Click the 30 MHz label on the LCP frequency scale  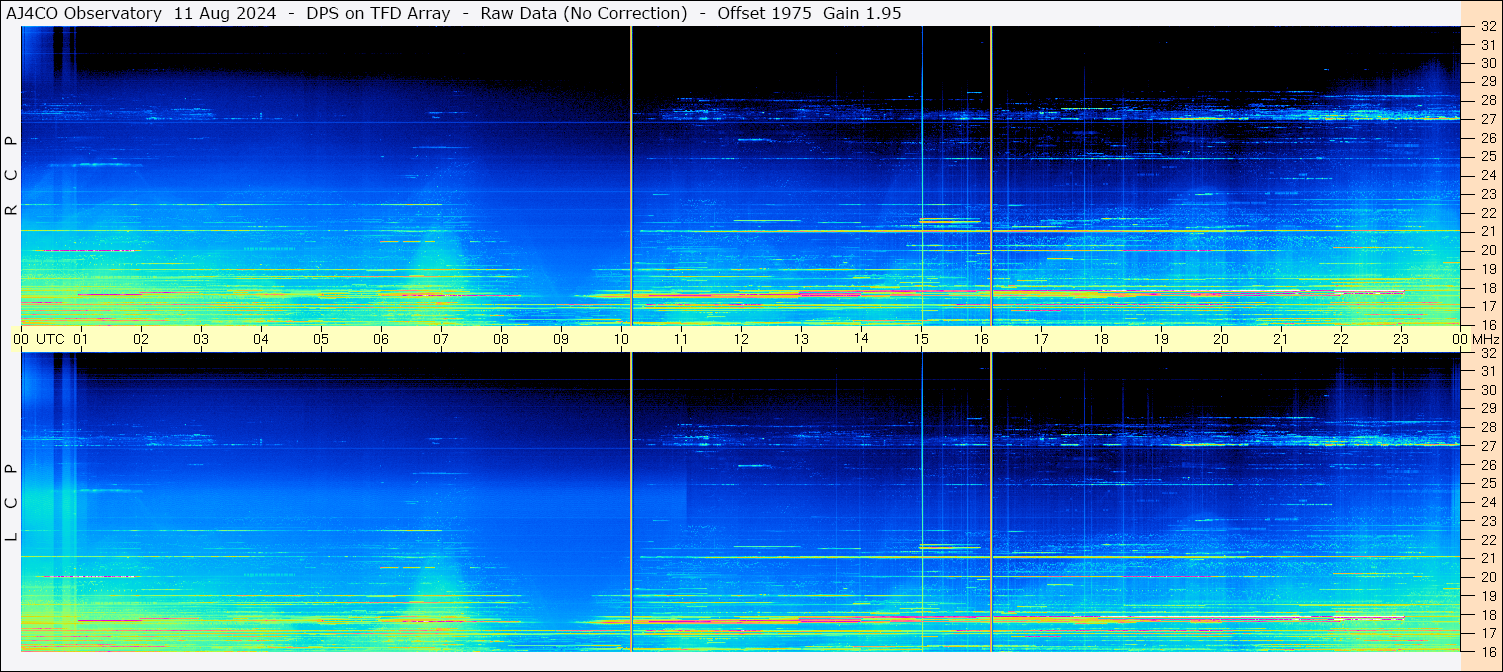point(1488,390)
